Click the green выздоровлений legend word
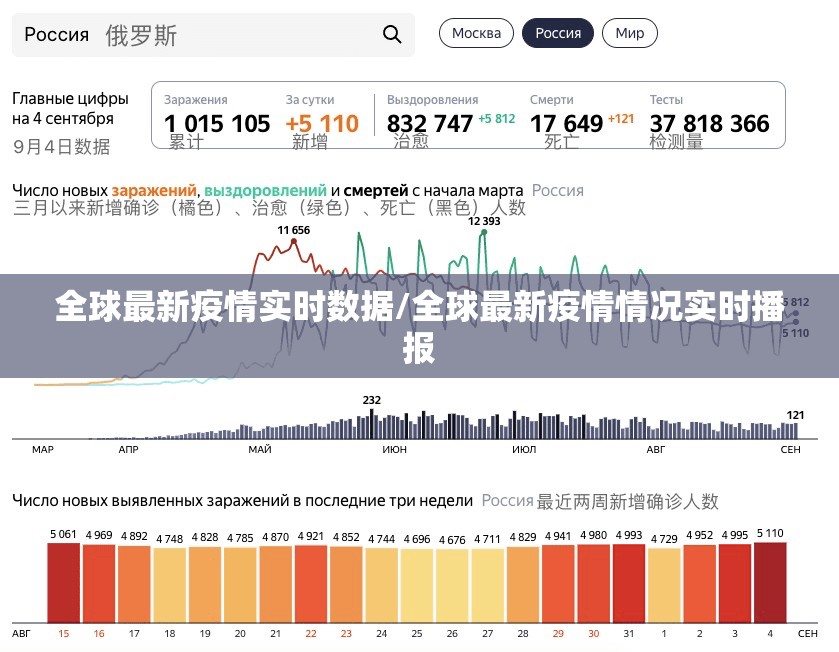Image resolution: width=839 pixels, height=652 pixels. point(265,189)
